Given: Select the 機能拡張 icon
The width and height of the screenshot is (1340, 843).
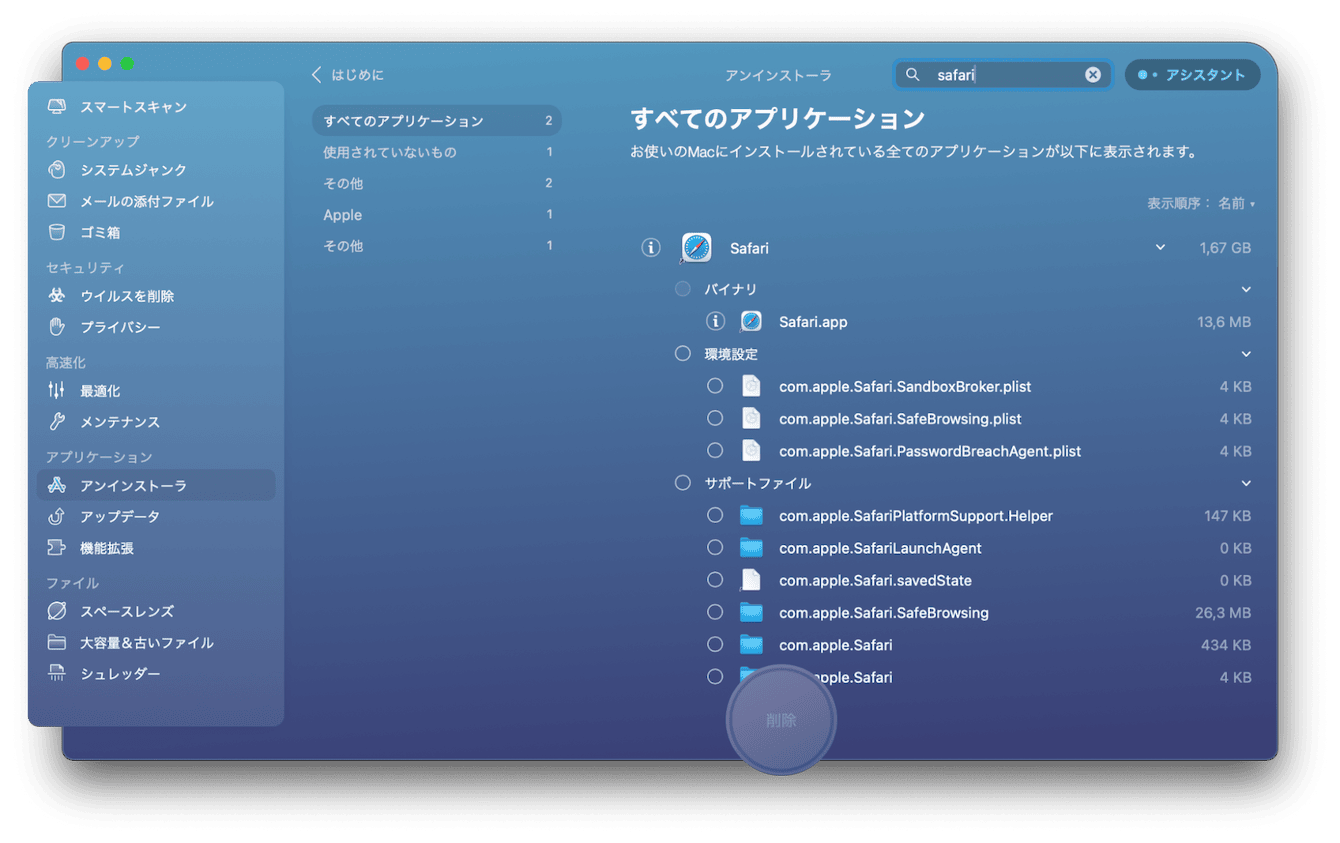Looking at the screenshot, I should point(57,548).
